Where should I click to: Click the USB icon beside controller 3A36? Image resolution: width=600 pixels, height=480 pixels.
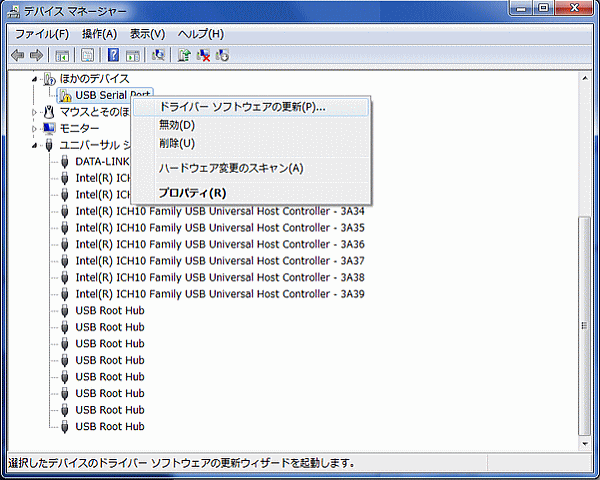(65, 245)
